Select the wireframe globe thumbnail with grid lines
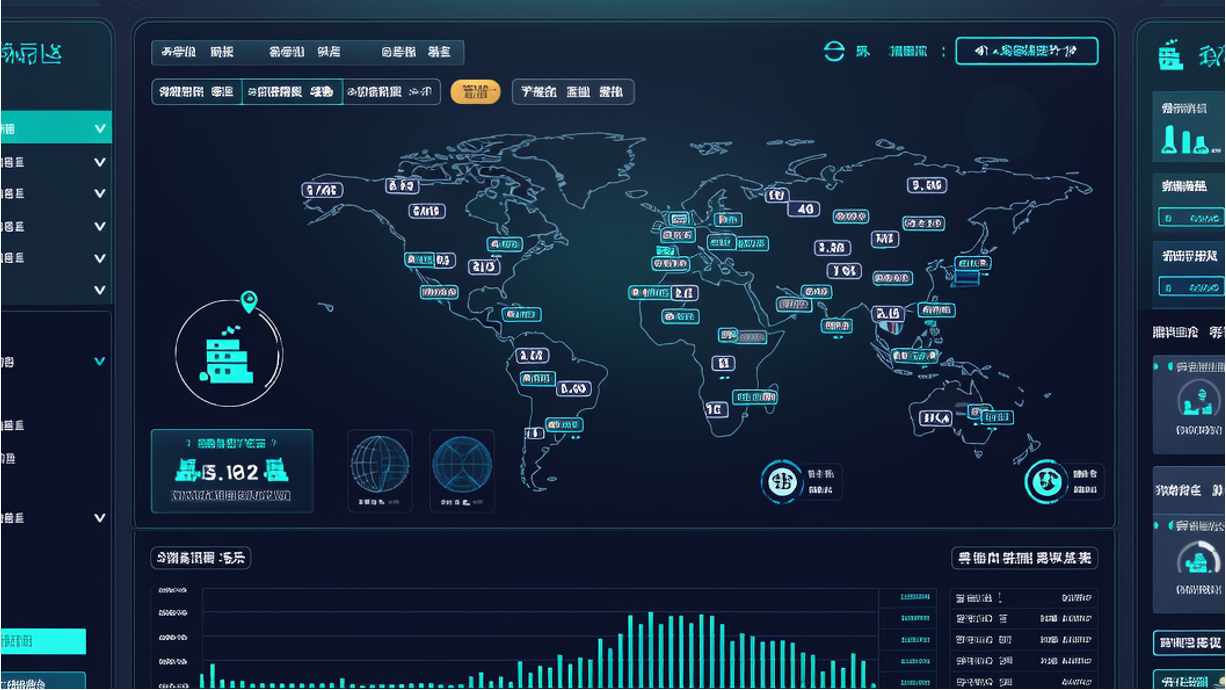Screen dimensions: 1226x690 coord(379,465)
